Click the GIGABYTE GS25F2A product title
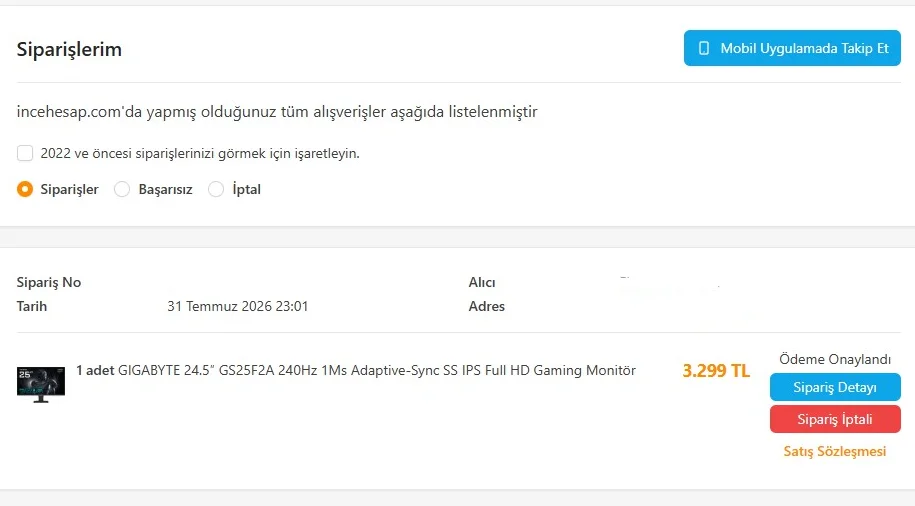Image resolution: width=915 pixels, height=506 pixels. [377, 371]
